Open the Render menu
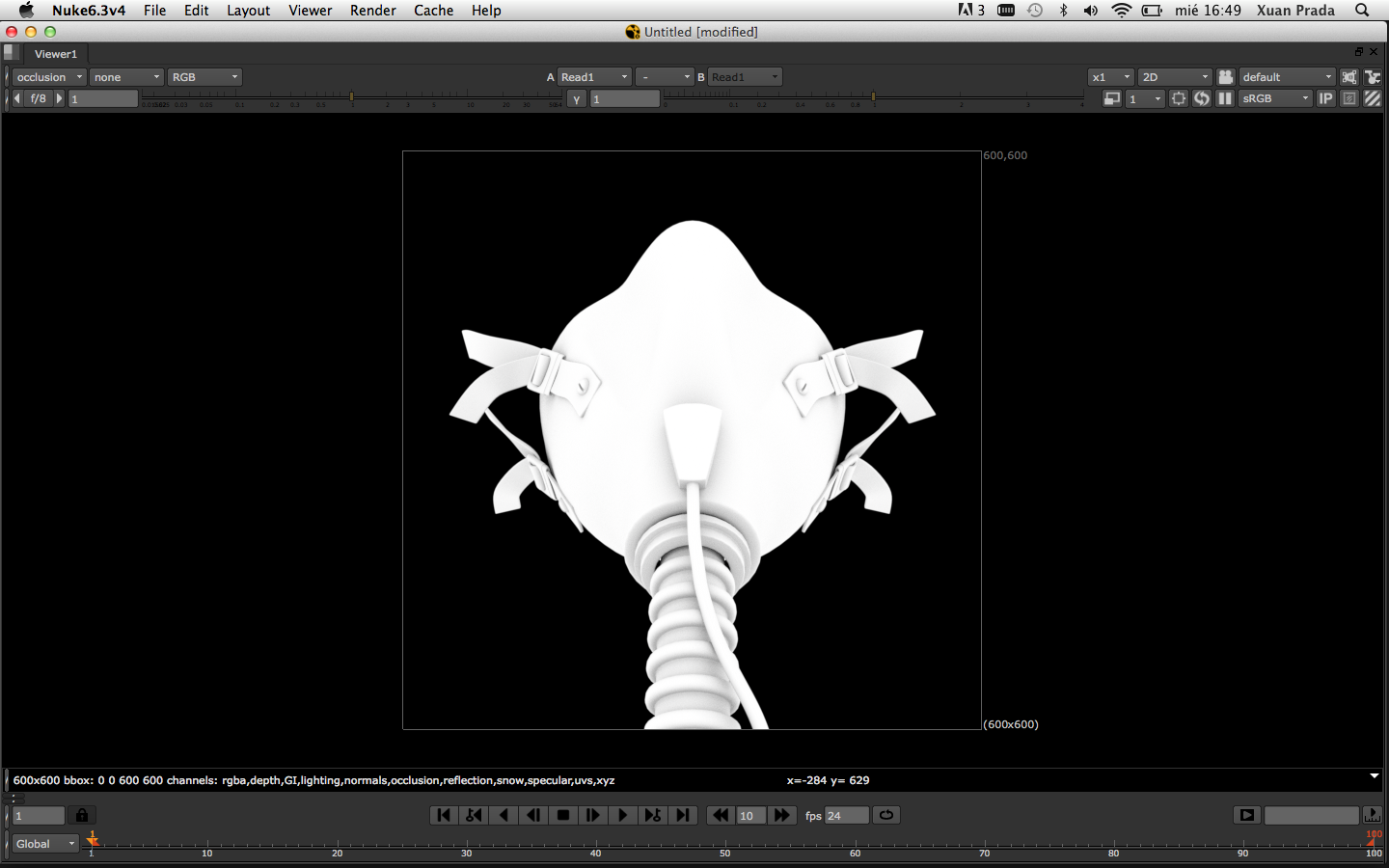This screenshot has width=1389, height=868. pyautogui.click(x=373, y=11)
